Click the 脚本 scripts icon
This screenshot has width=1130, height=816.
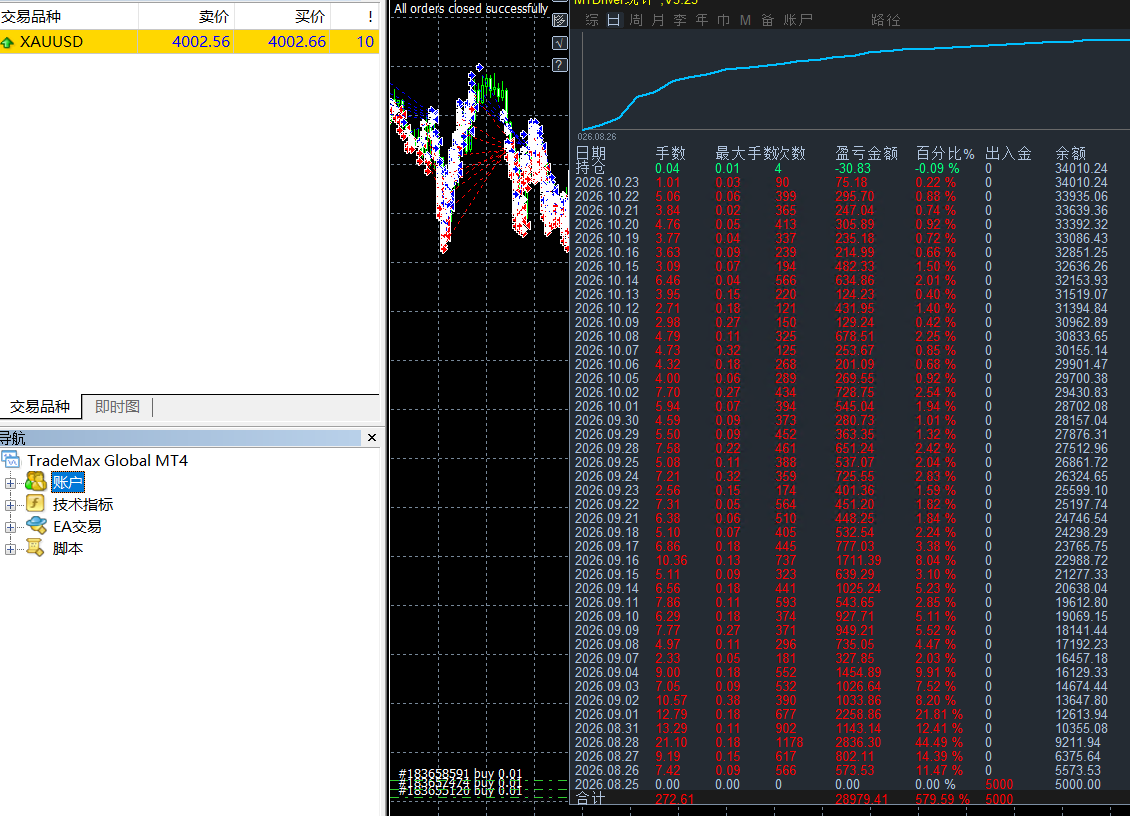[35, 548]
